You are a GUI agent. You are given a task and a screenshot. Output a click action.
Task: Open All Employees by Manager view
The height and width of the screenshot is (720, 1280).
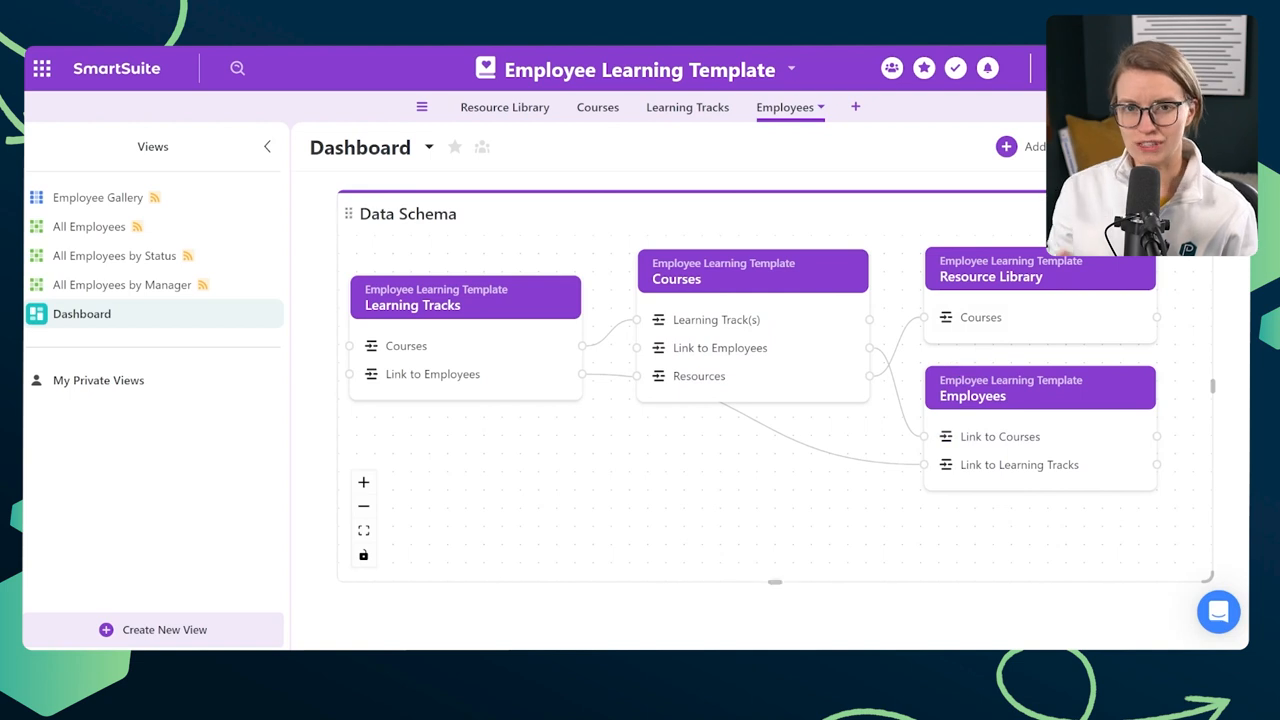pos(122,285)
